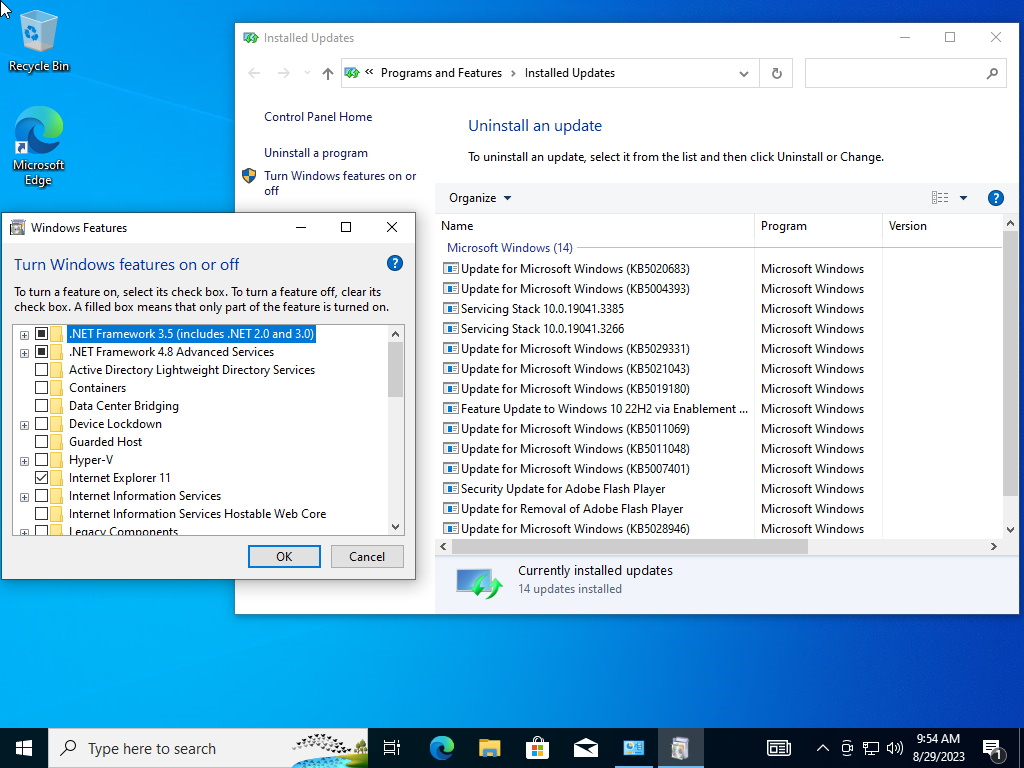Click Cancel in Windows Features

(x=367, y=556)
